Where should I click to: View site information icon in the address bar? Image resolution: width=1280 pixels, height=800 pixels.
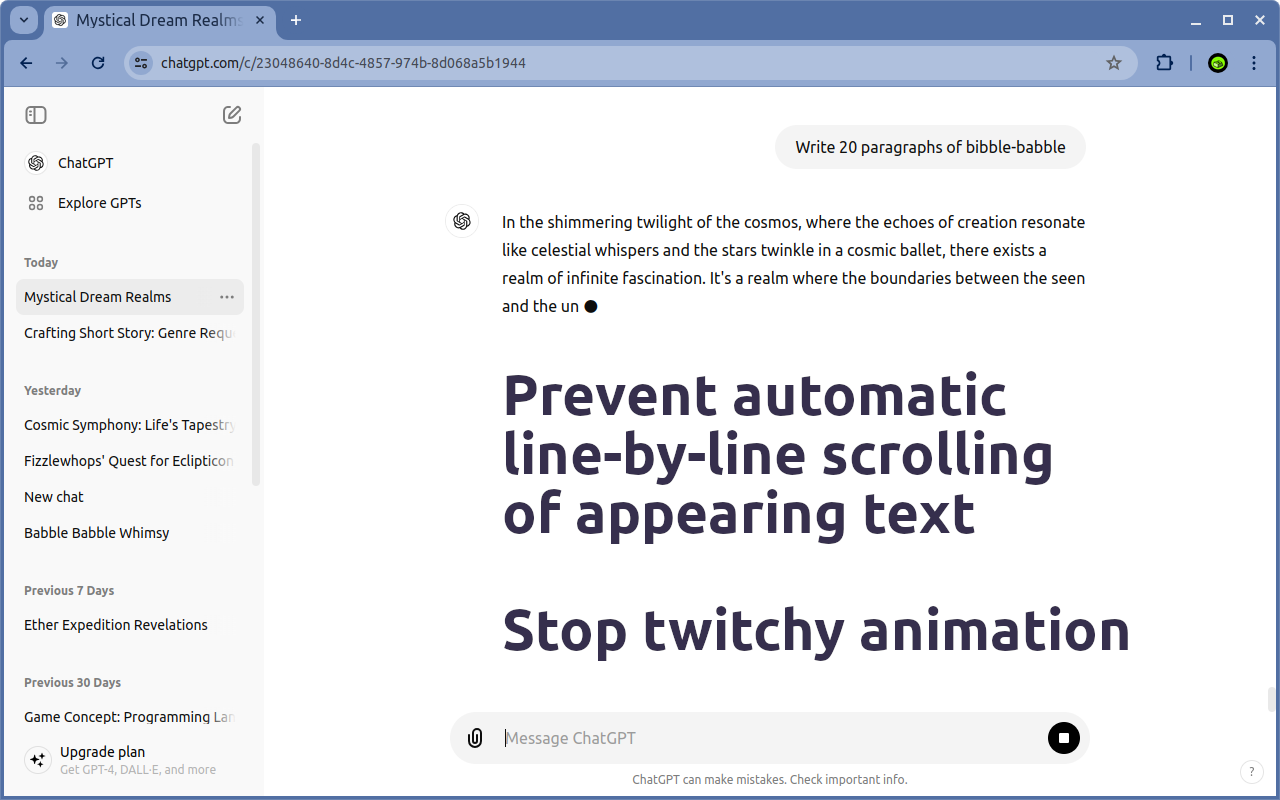pos(141,63)
